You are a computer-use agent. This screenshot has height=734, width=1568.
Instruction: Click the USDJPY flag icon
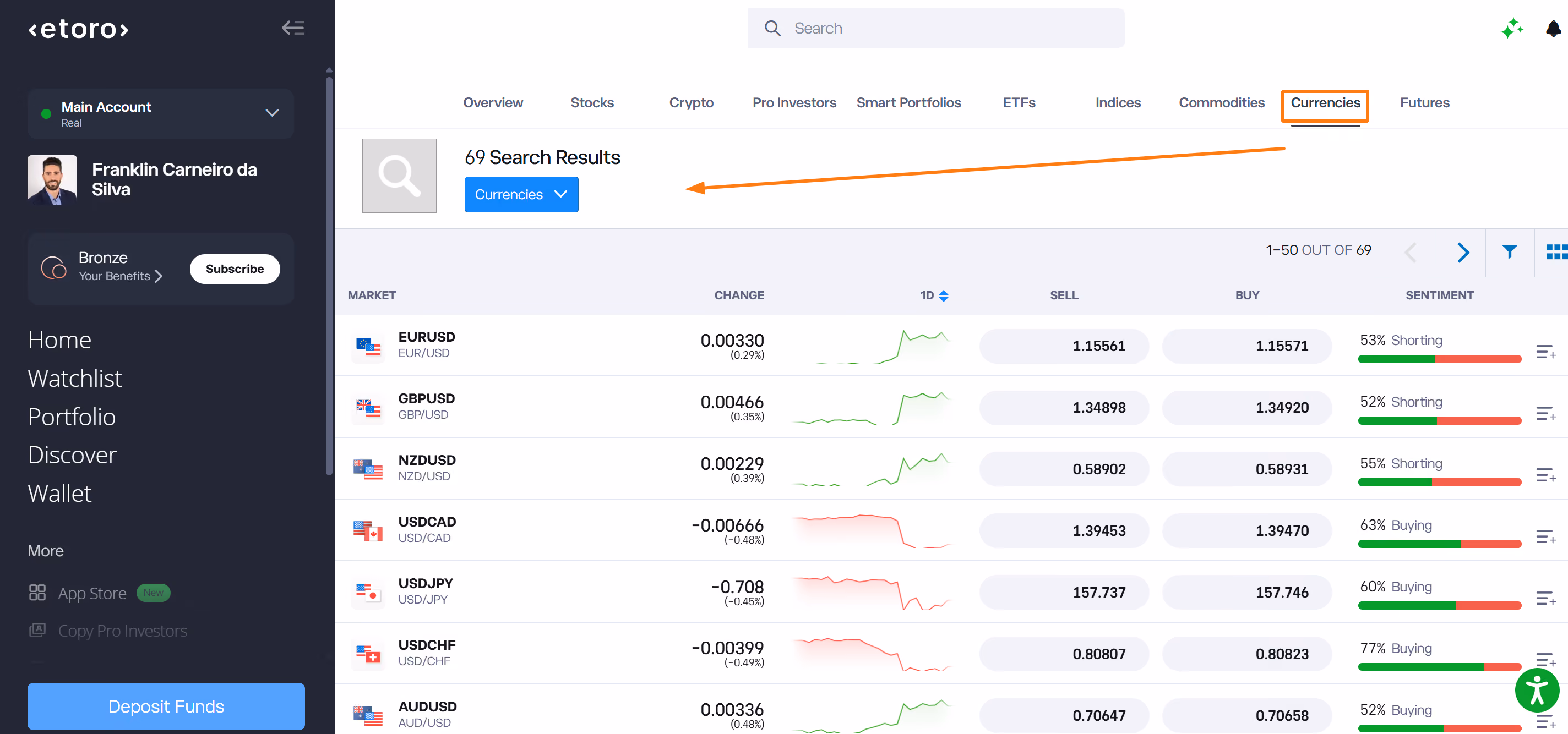pyautogui.click(x=368, y=592)
